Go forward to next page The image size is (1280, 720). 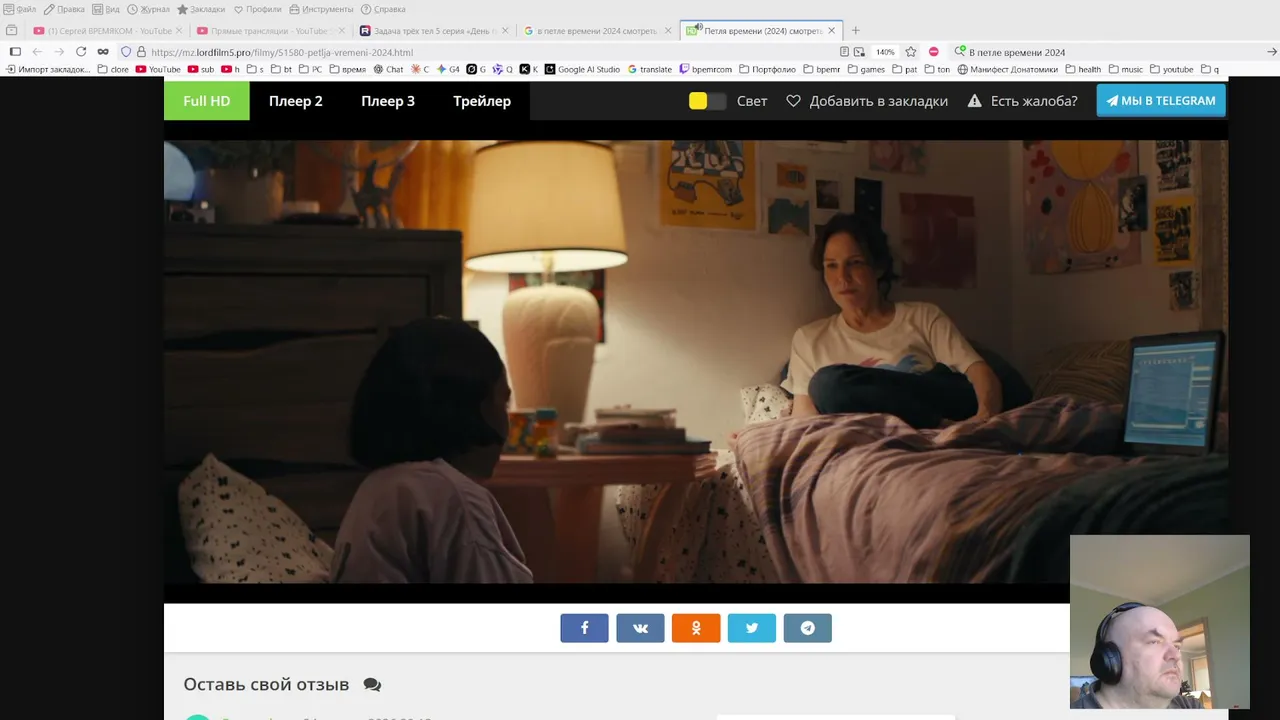tap(59, 52)
